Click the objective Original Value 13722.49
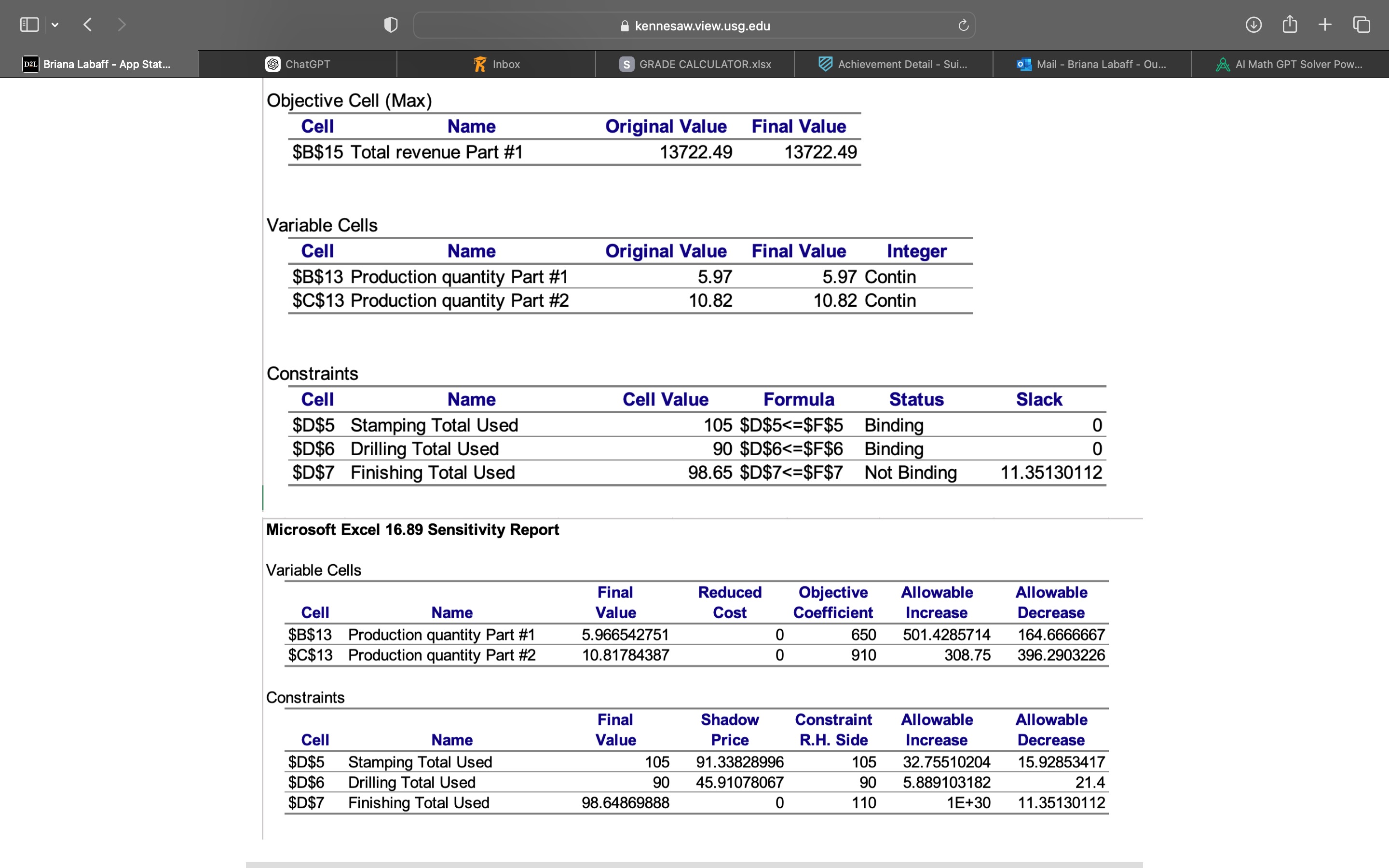Viewport: 1389px width, 868px height. [x=695, y=152]
